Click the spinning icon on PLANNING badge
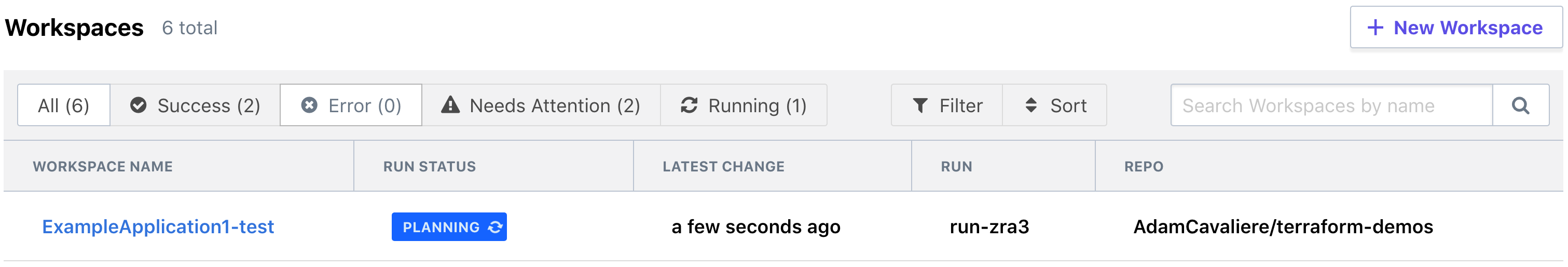 (x=496, y=227)
